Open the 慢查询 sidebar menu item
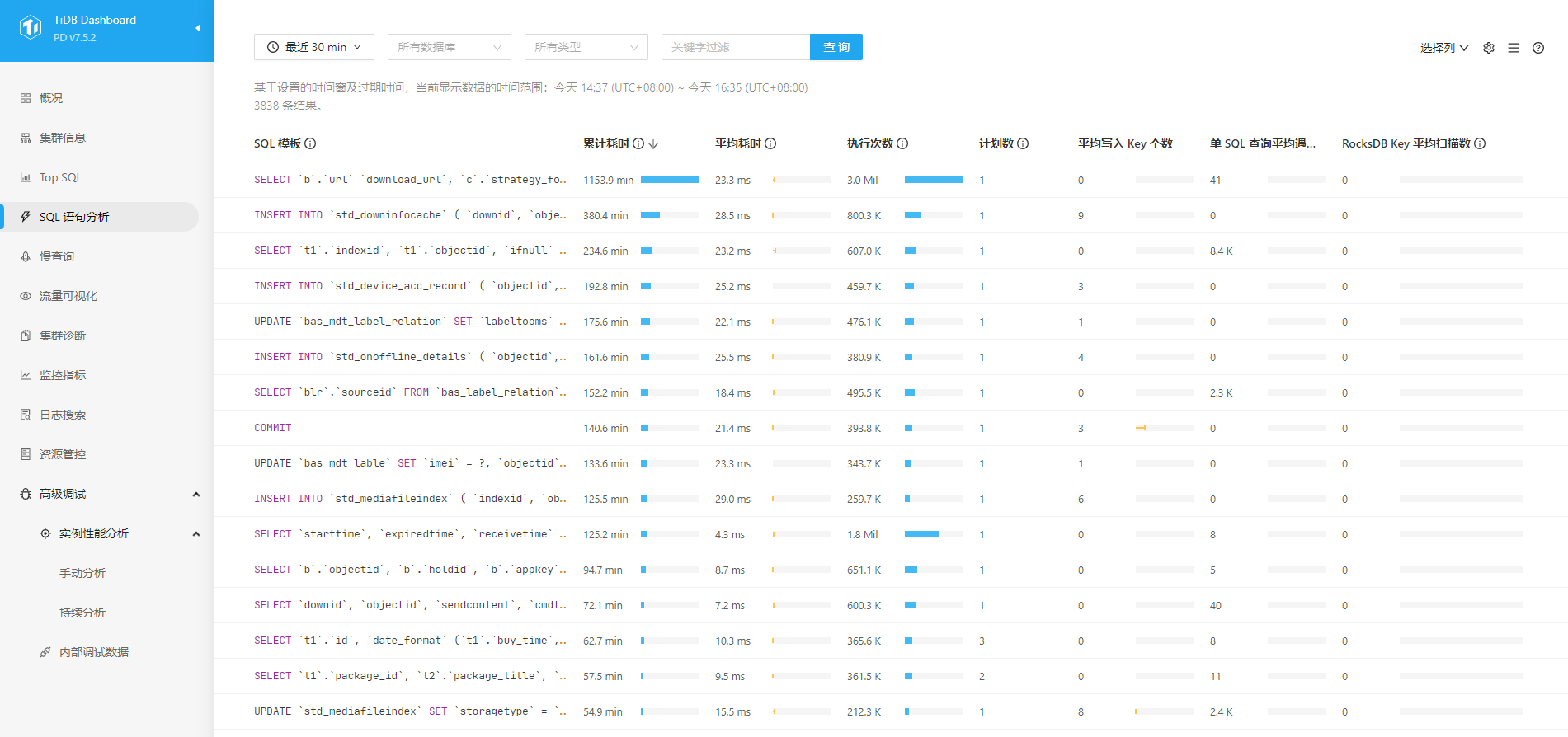Viewport: 1568px width, 737px height. coord(57,256)
